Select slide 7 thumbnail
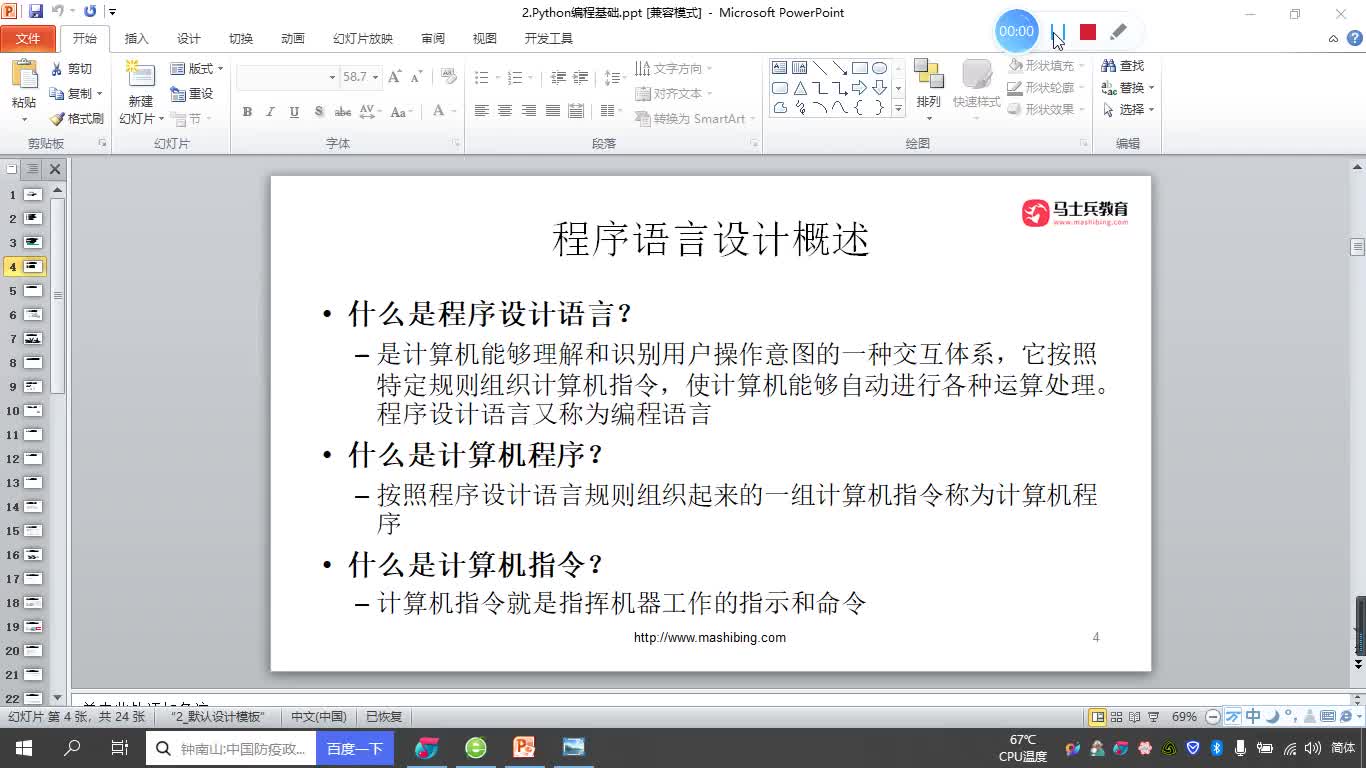The height and width of the screenshot is (768, 1366). [33, 339]
